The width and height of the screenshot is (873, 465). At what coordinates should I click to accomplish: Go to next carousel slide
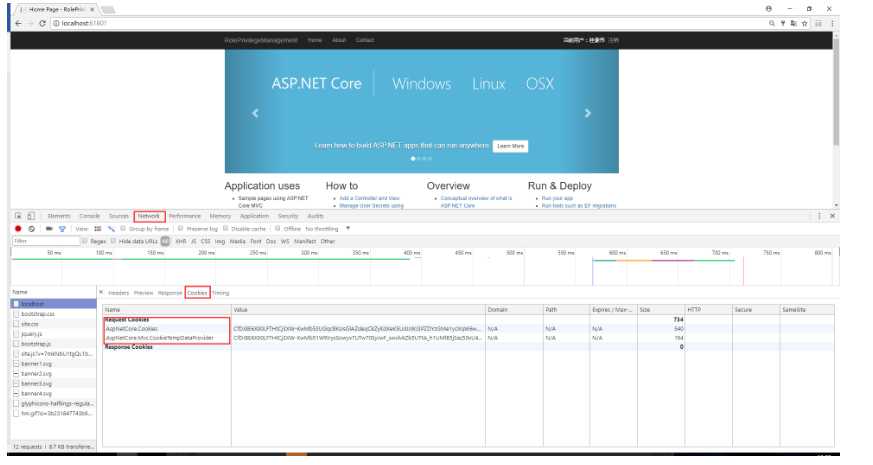[587, 113]
